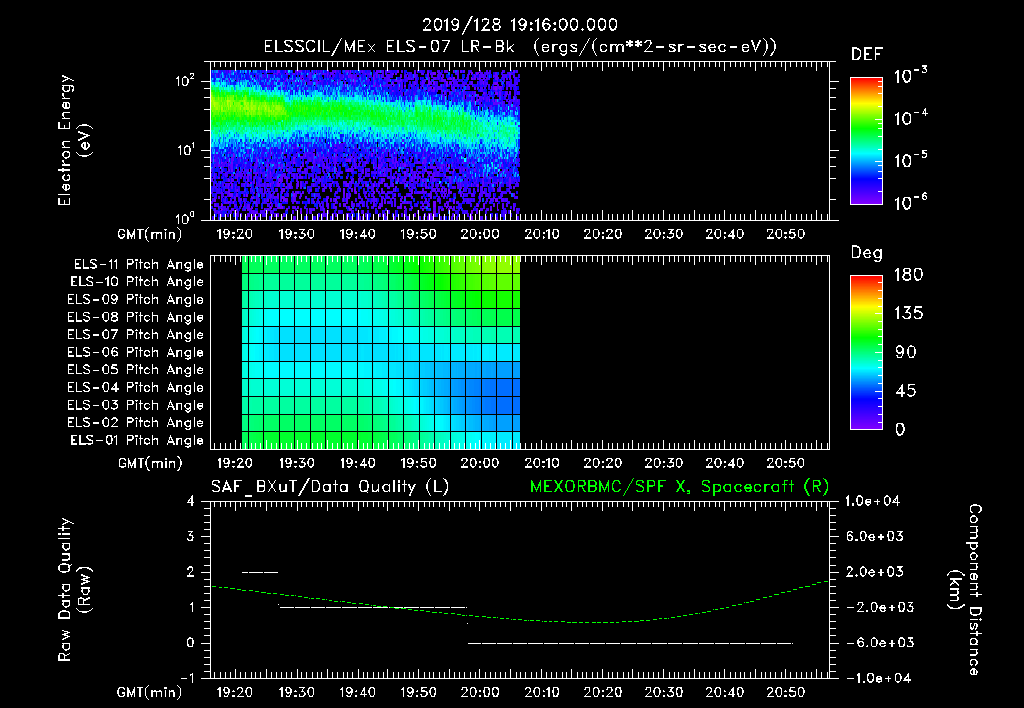Click the 90 value on Deg scale
This screenshot has height=708, width=1024.
906,352
